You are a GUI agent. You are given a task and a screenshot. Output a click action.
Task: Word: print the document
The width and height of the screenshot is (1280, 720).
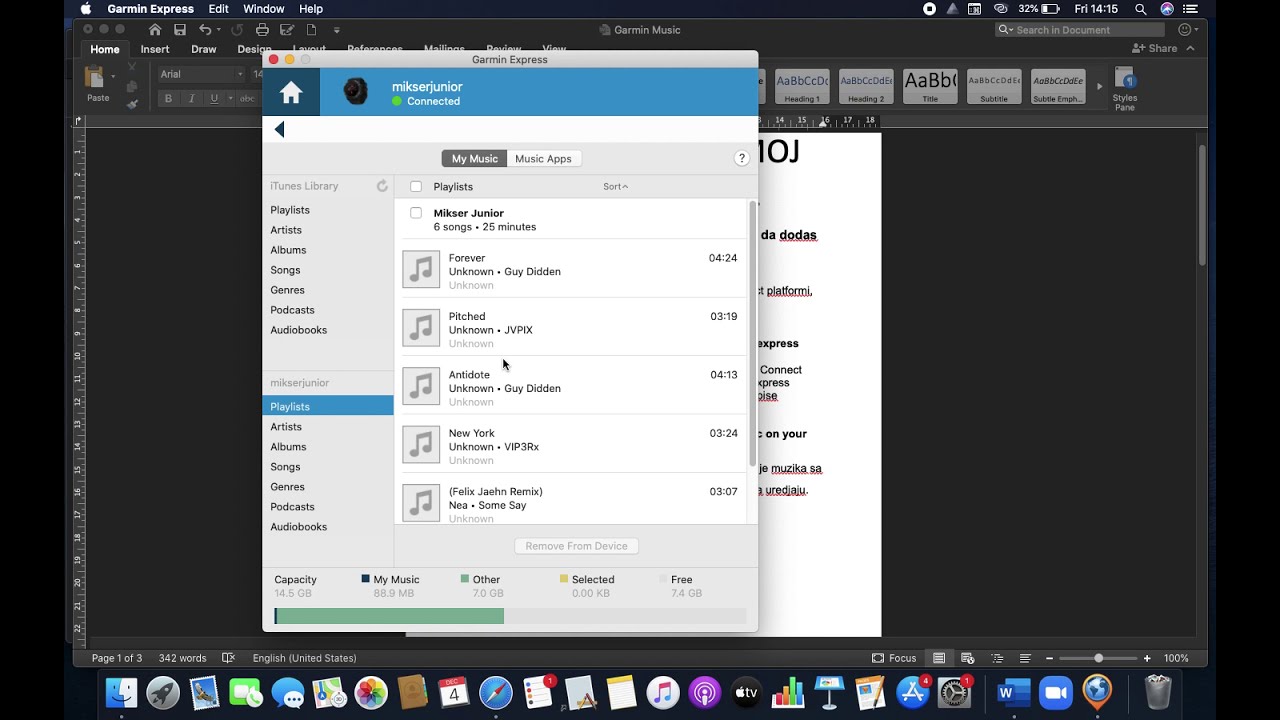(262, 30)
